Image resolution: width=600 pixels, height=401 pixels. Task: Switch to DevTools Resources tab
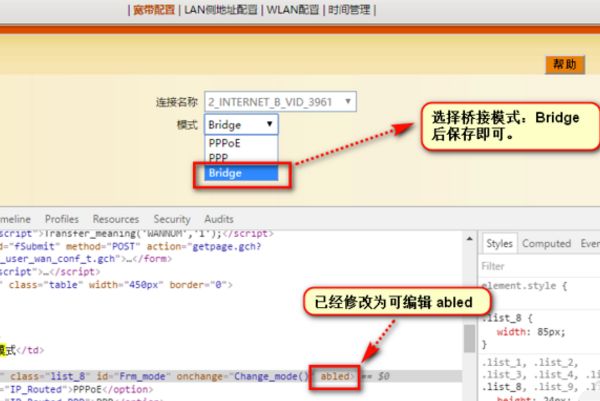[x=116, y=219]
